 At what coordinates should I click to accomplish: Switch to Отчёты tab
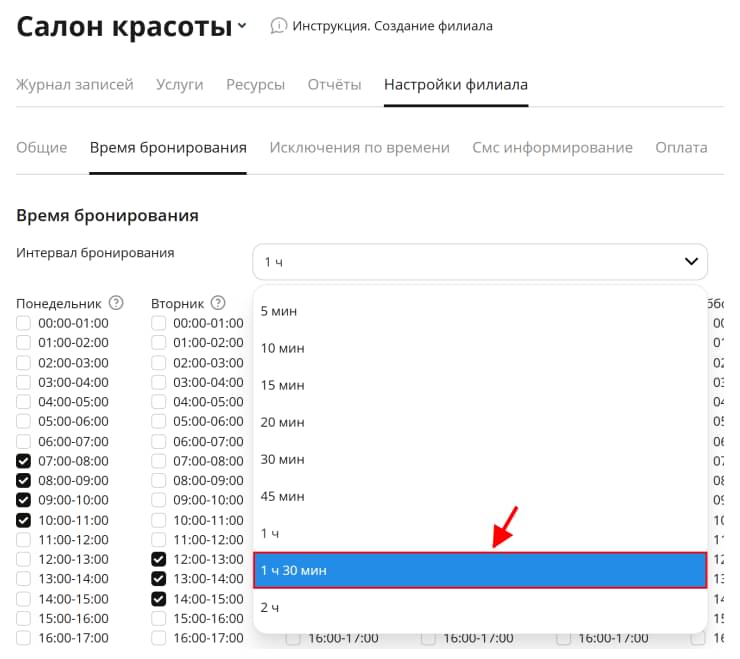pyautogui.click(x=334, y=84)
